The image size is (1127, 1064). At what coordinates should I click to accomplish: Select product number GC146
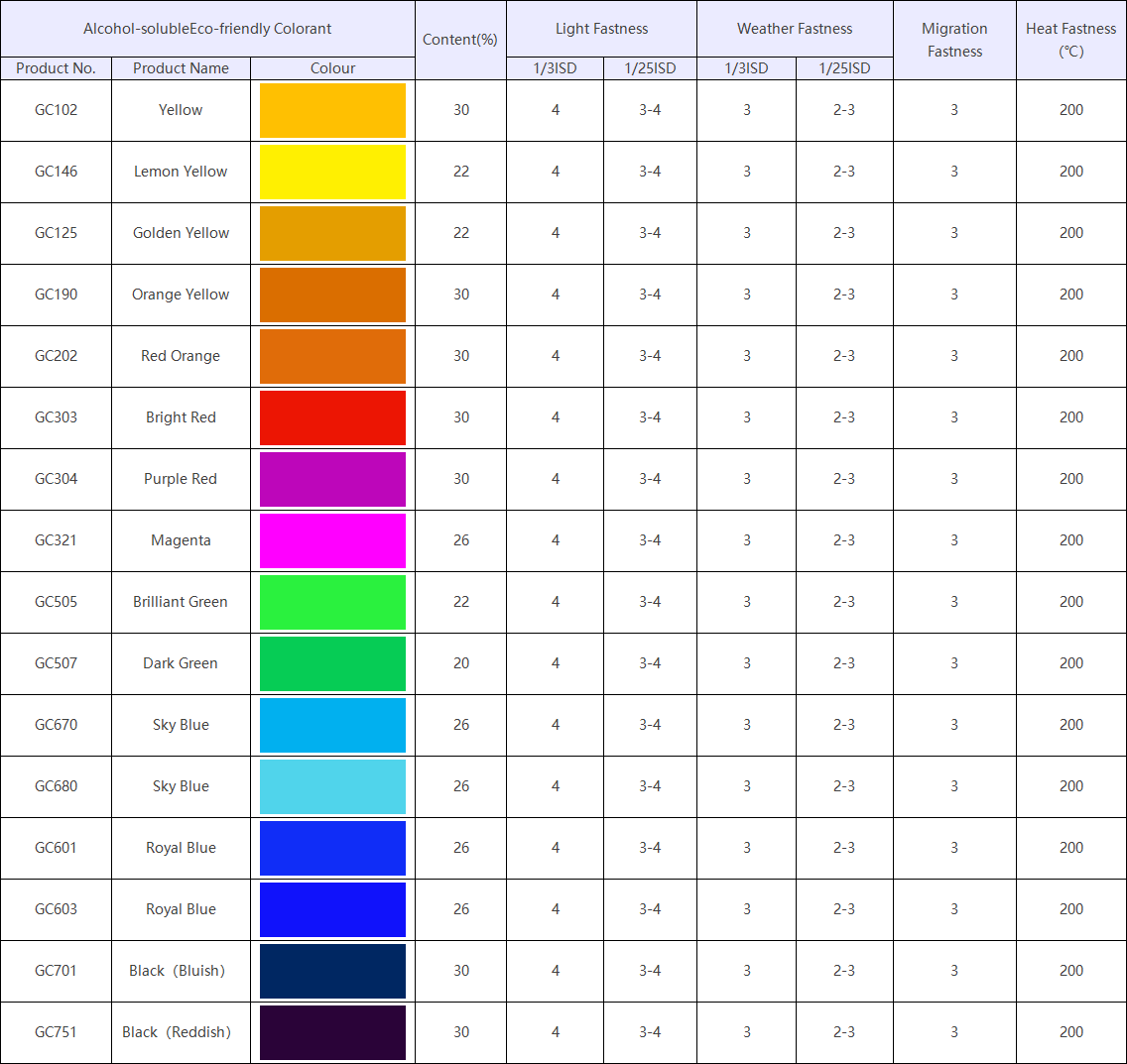[56, 172]
